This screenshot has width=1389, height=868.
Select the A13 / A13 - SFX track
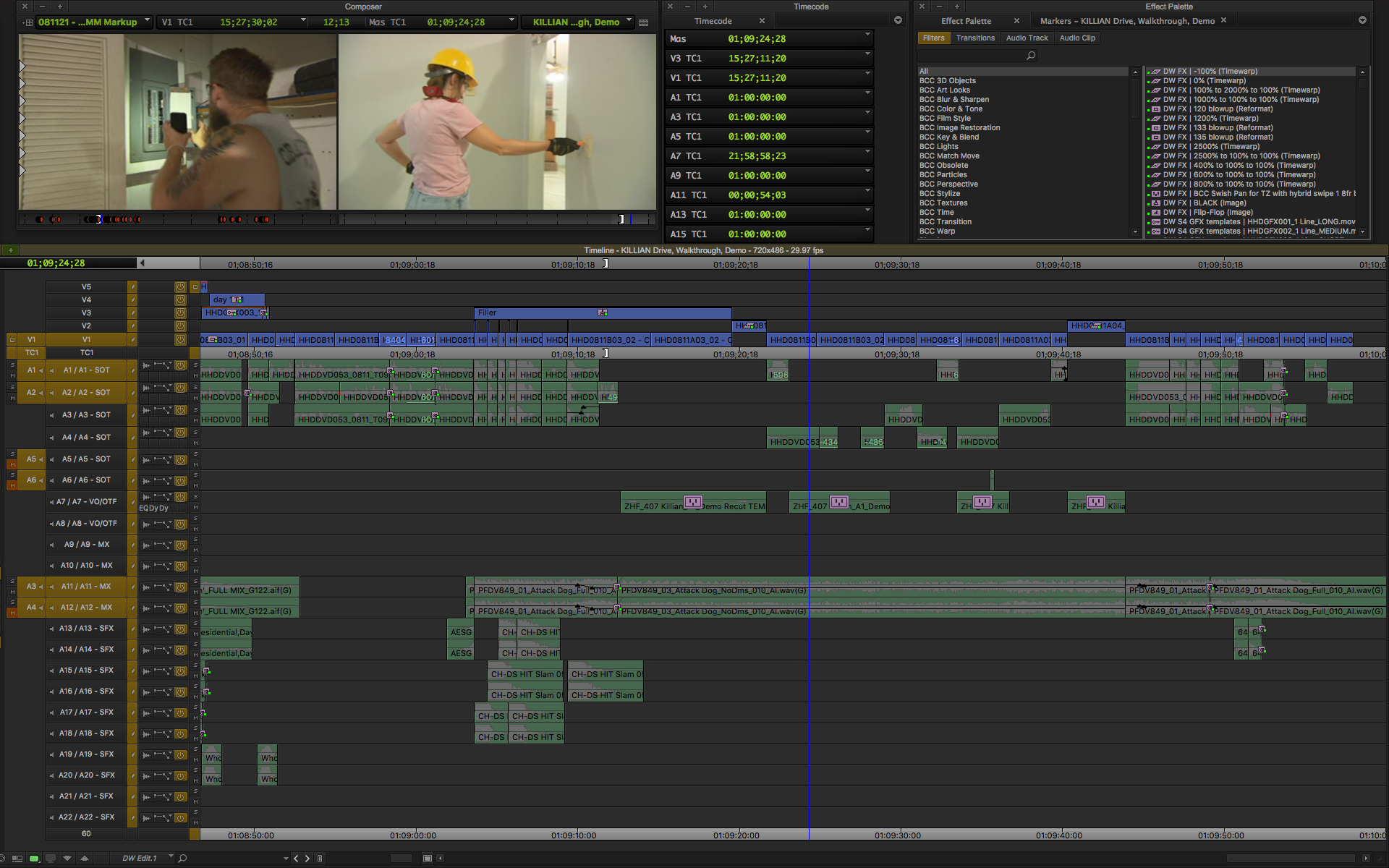86,629
